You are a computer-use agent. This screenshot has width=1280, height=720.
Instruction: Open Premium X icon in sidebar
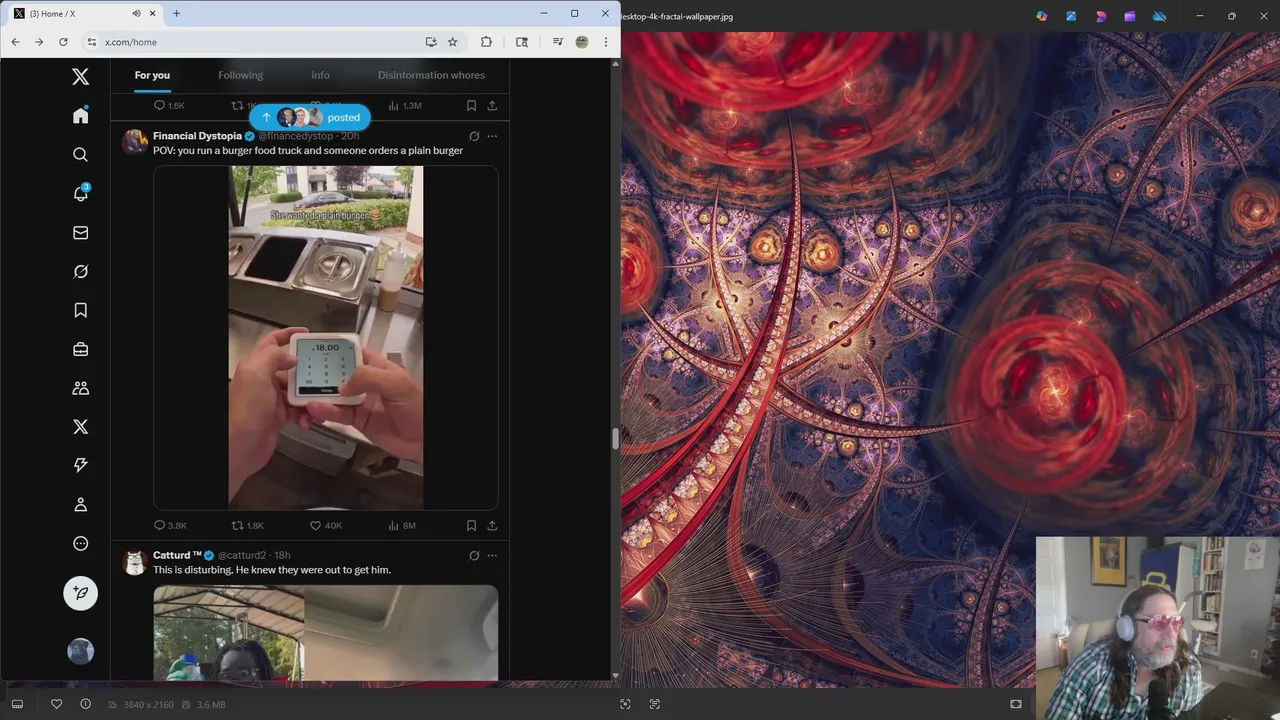coord(81,427)
